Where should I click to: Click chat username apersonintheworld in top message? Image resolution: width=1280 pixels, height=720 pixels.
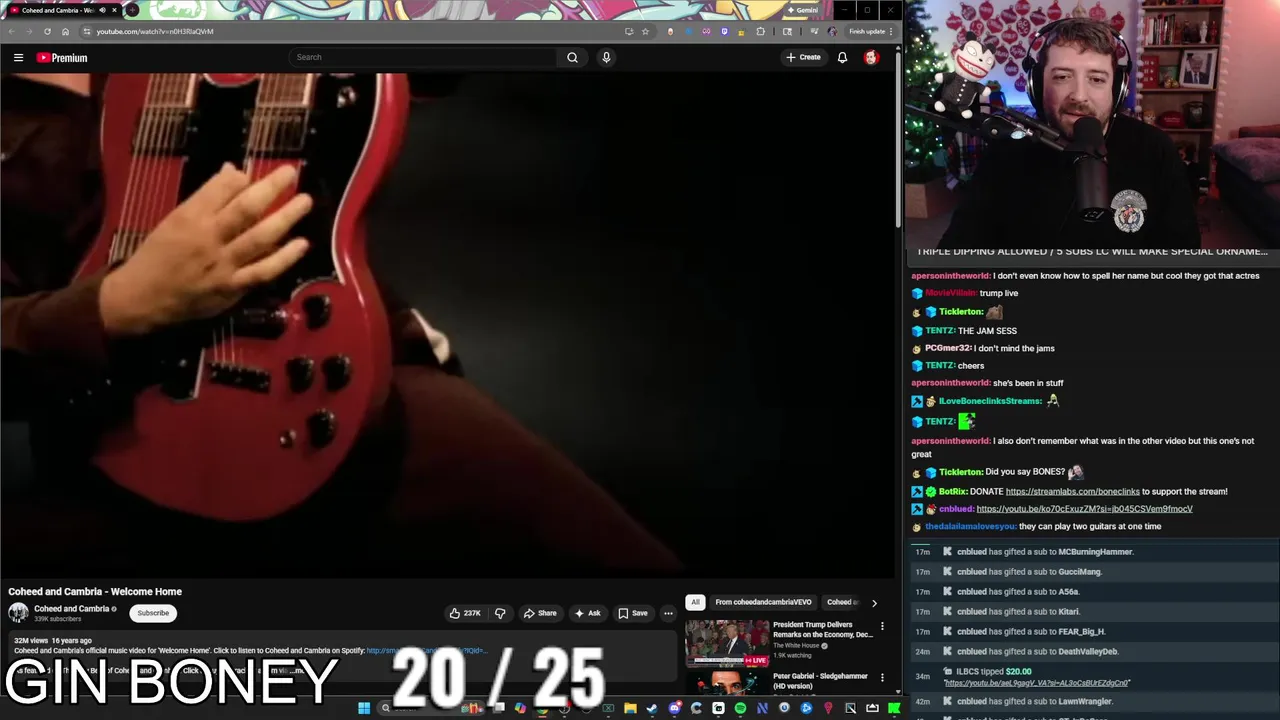(x=951, y=276)
